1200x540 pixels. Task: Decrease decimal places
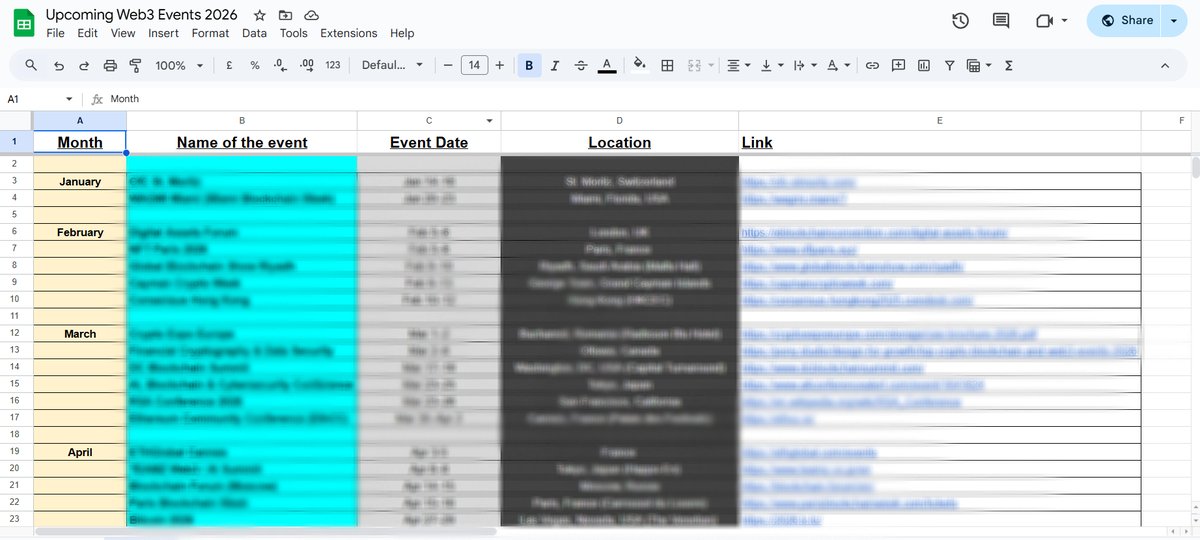pos(281,65)
